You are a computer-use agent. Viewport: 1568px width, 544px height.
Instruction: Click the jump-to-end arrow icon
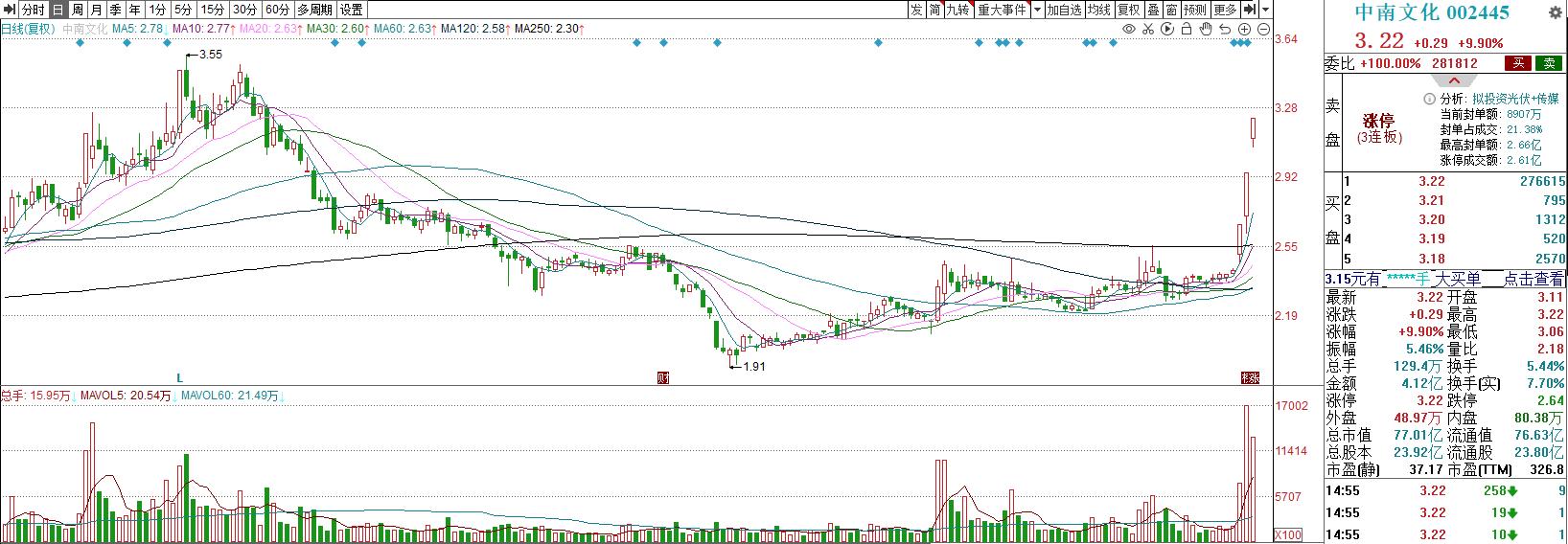point(1249,10)
